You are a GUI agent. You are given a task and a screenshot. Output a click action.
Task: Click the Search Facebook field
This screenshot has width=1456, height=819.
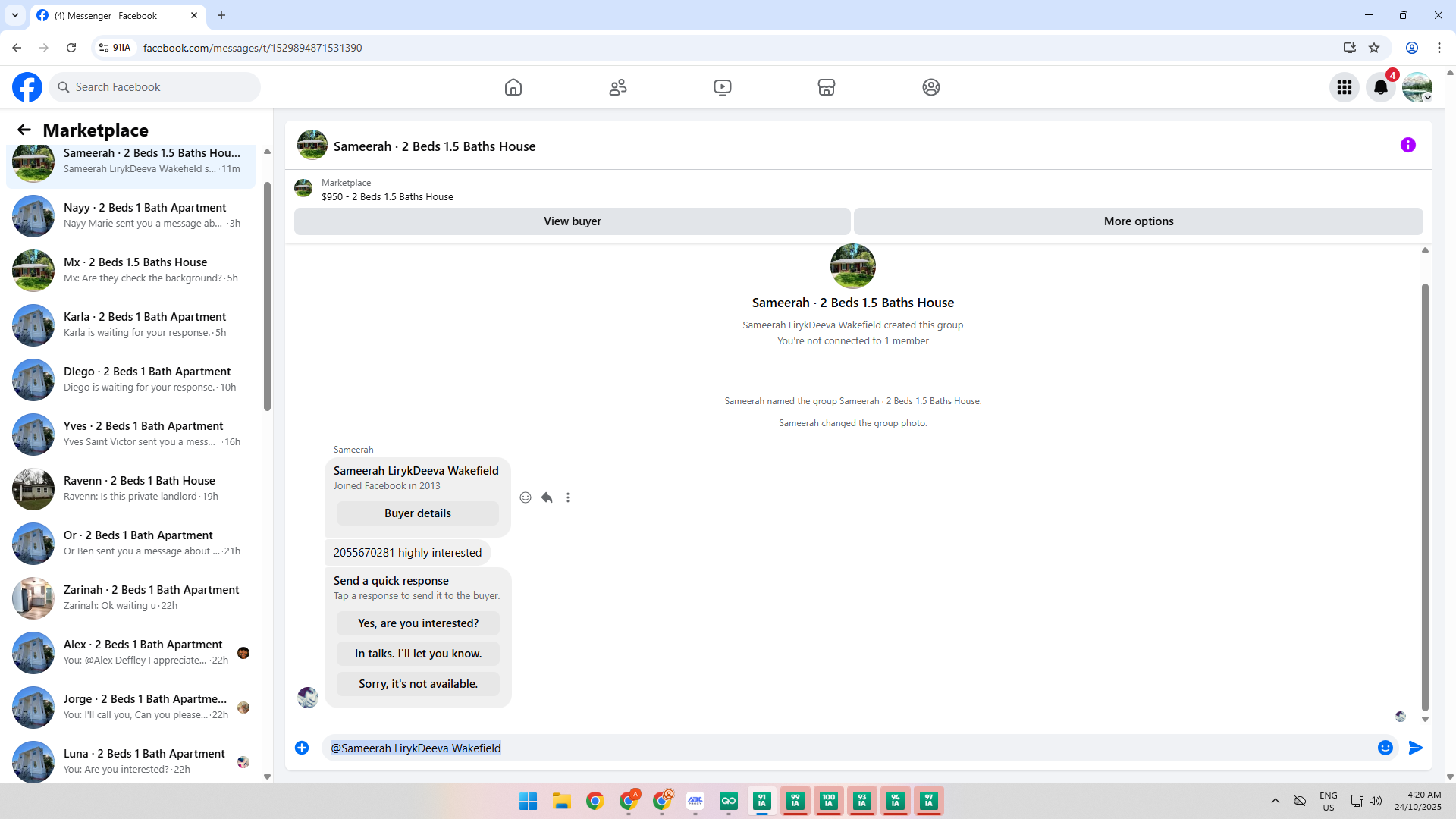[155, 87]
